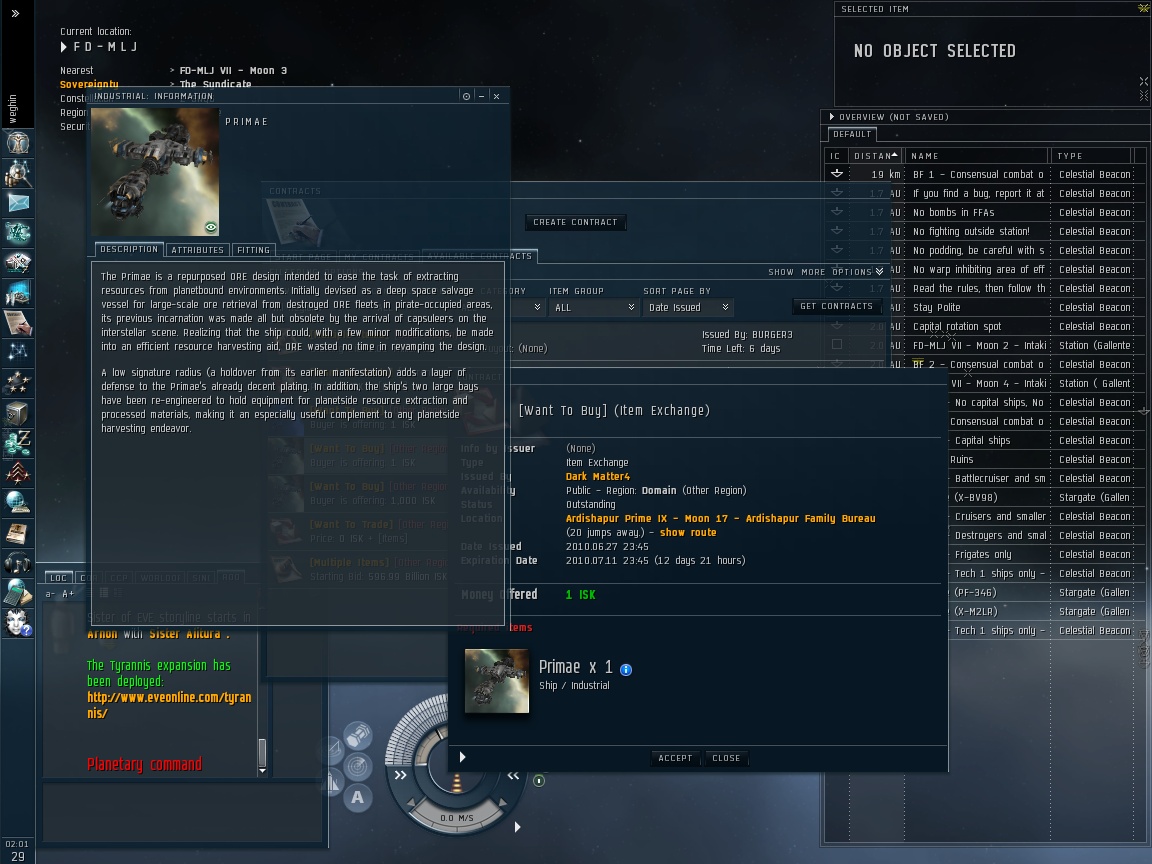The height and width of the screenshot is (864, 1152).
Task: Expand the Current location FD-MLJ triangle
Action: click(64, 47)
